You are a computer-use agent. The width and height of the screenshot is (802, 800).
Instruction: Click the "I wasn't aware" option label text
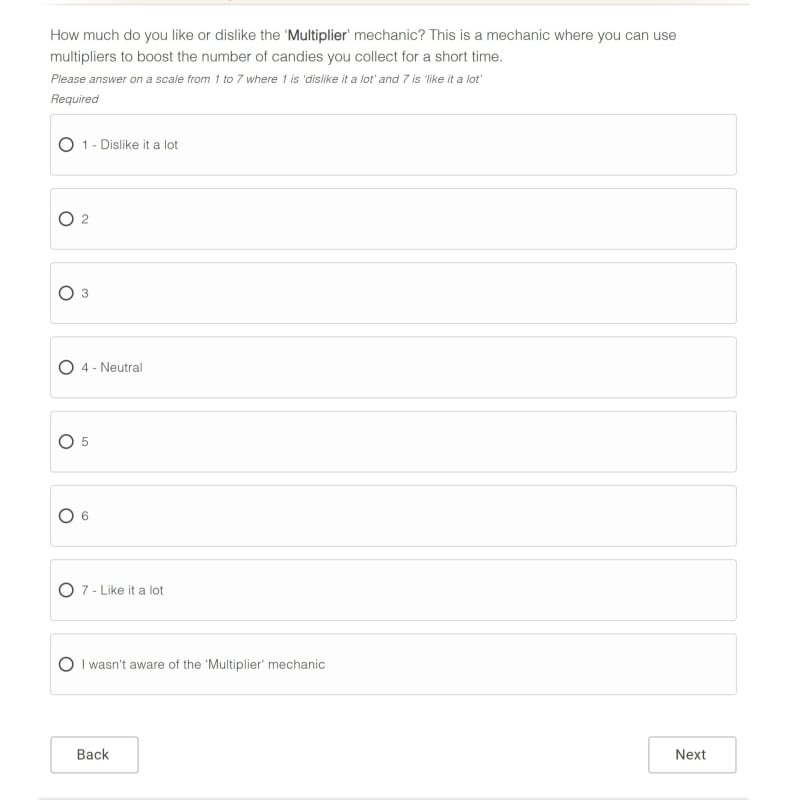point(203,664)
